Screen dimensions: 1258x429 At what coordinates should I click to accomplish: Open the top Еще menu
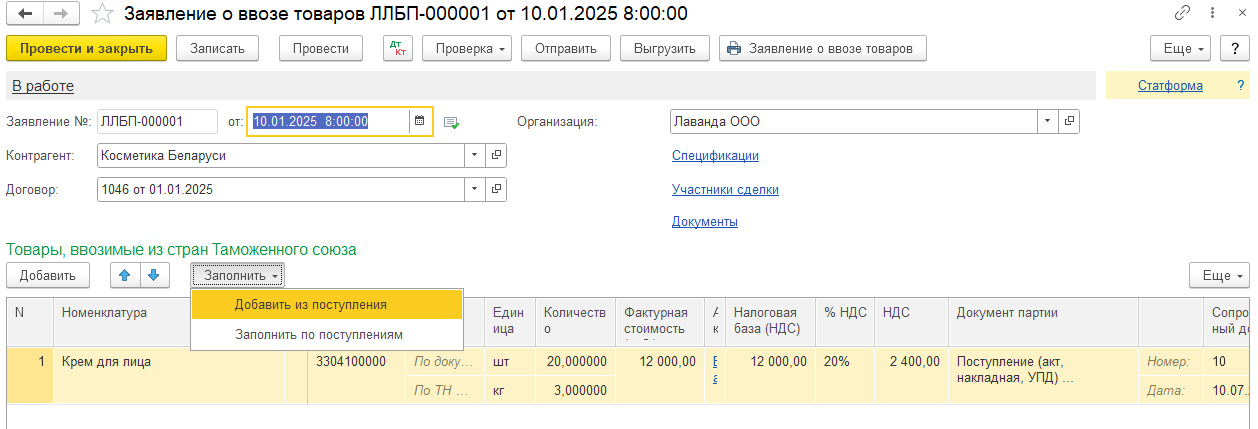pos(1181,48)
